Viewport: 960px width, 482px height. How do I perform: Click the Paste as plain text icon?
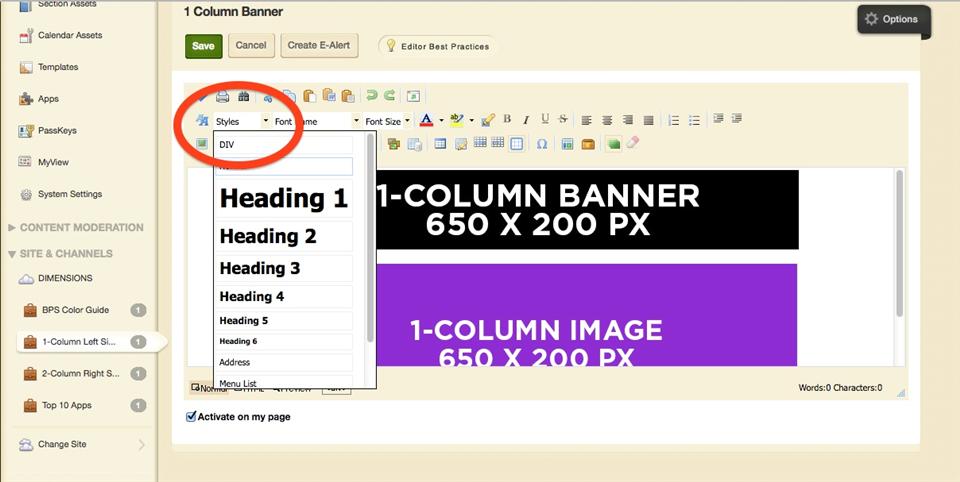click(348, 96)
